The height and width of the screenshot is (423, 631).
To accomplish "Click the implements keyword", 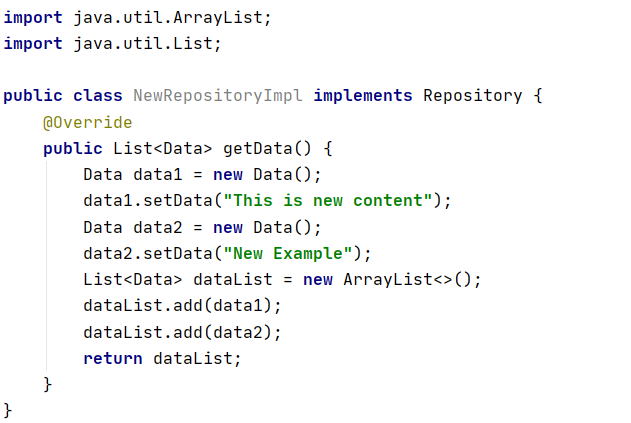I will [x=362, y=96].
